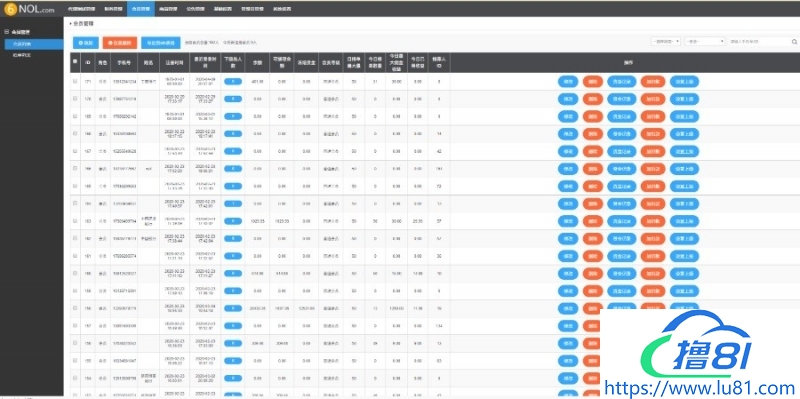The width and height of the screenshot is (800, 399).
Task: Click the blue edit pill in row 170
Action: [568, 99]
